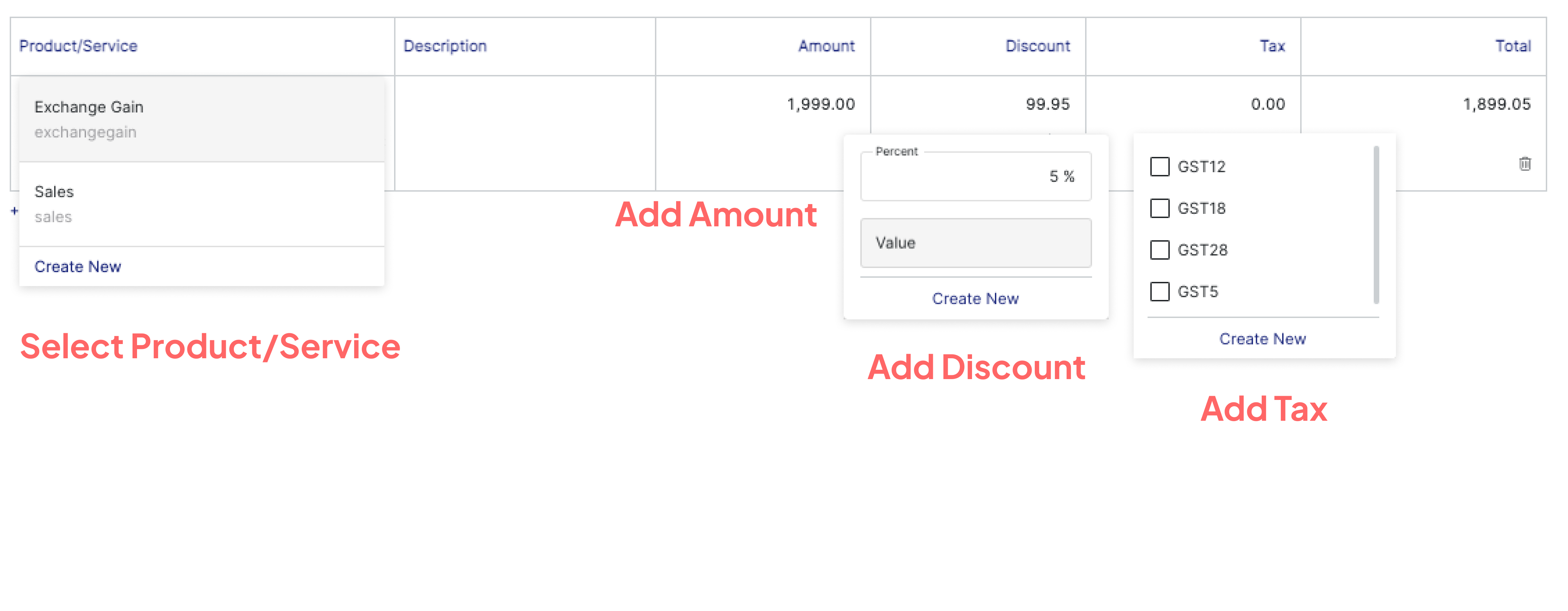Select the Value discount option
The width and height of the screenshot is (1568, 611).
tap(975, 243)
